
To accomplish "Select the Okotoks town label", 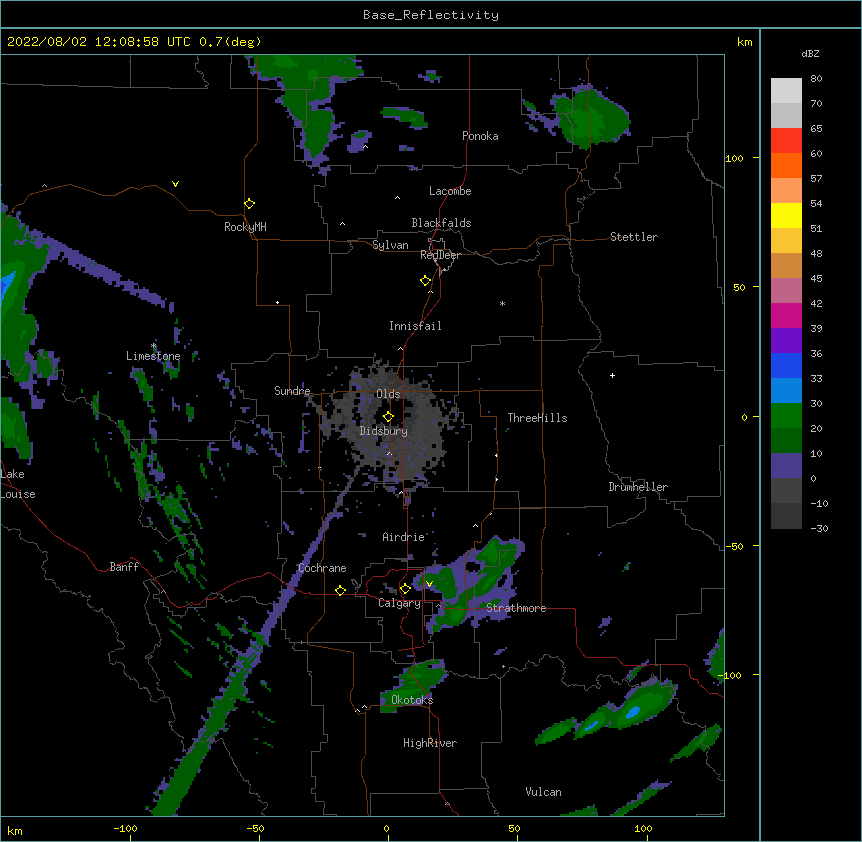I will [412, 700].
